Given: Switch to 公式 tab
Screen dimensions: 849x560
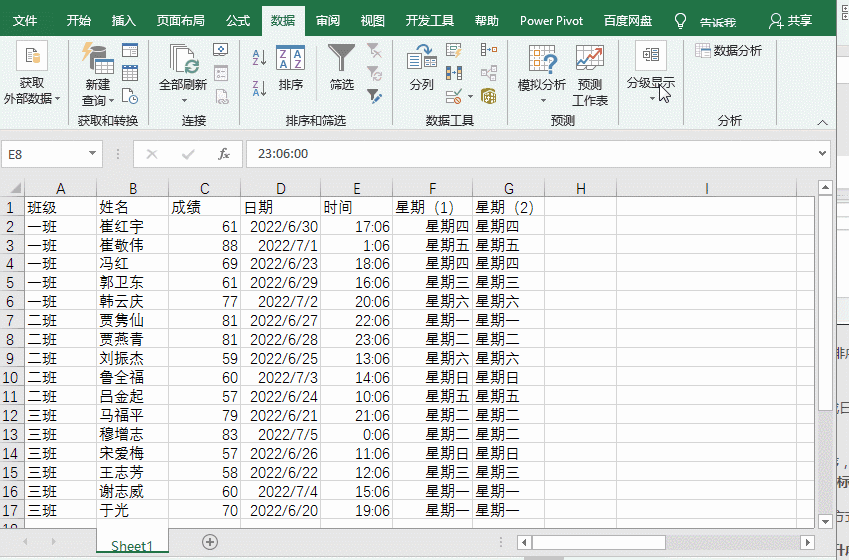Looking at the screenshot, I should tap(238, 21).
